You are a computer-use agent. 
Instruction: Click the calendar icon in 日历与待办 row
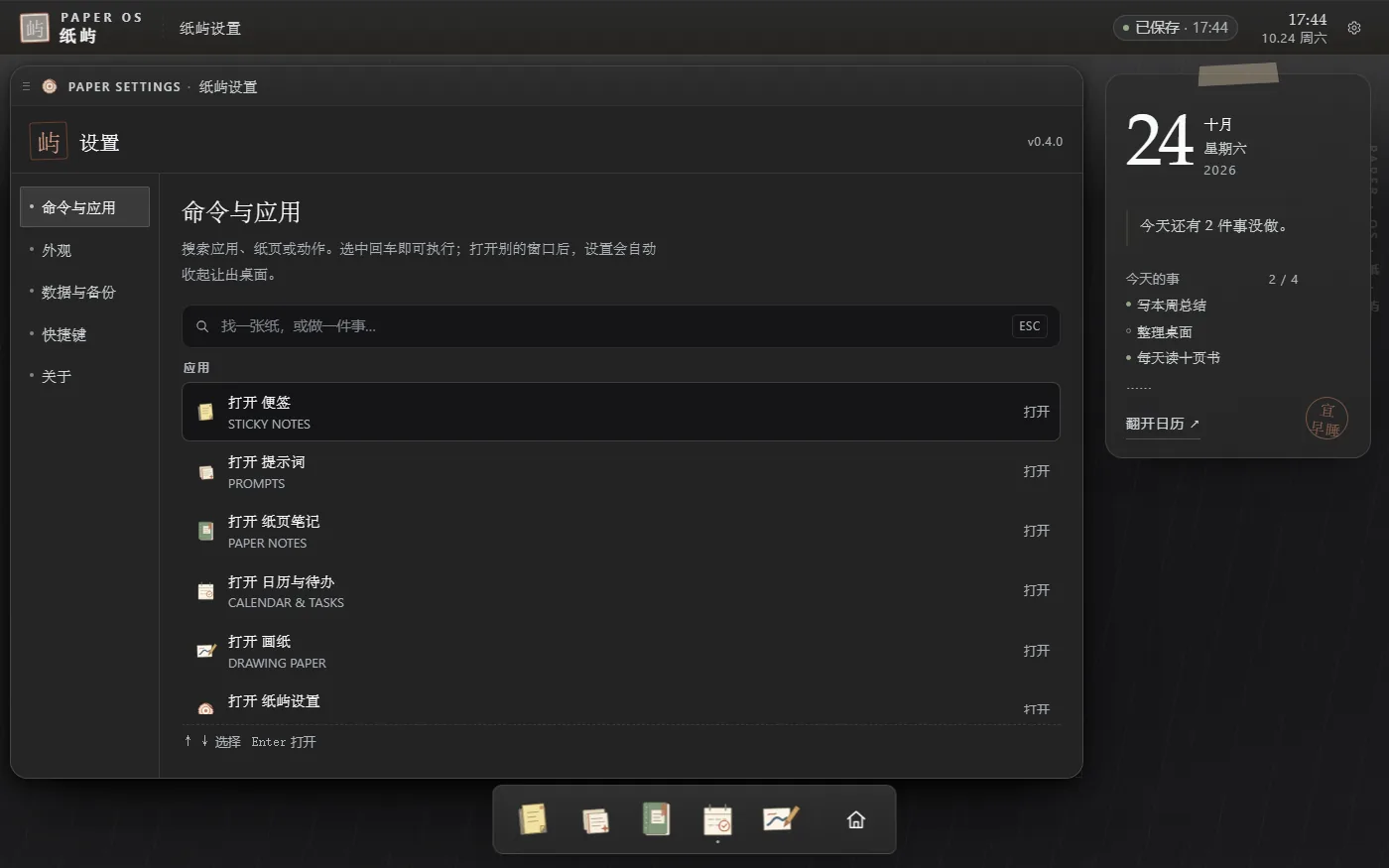[205, 591]
